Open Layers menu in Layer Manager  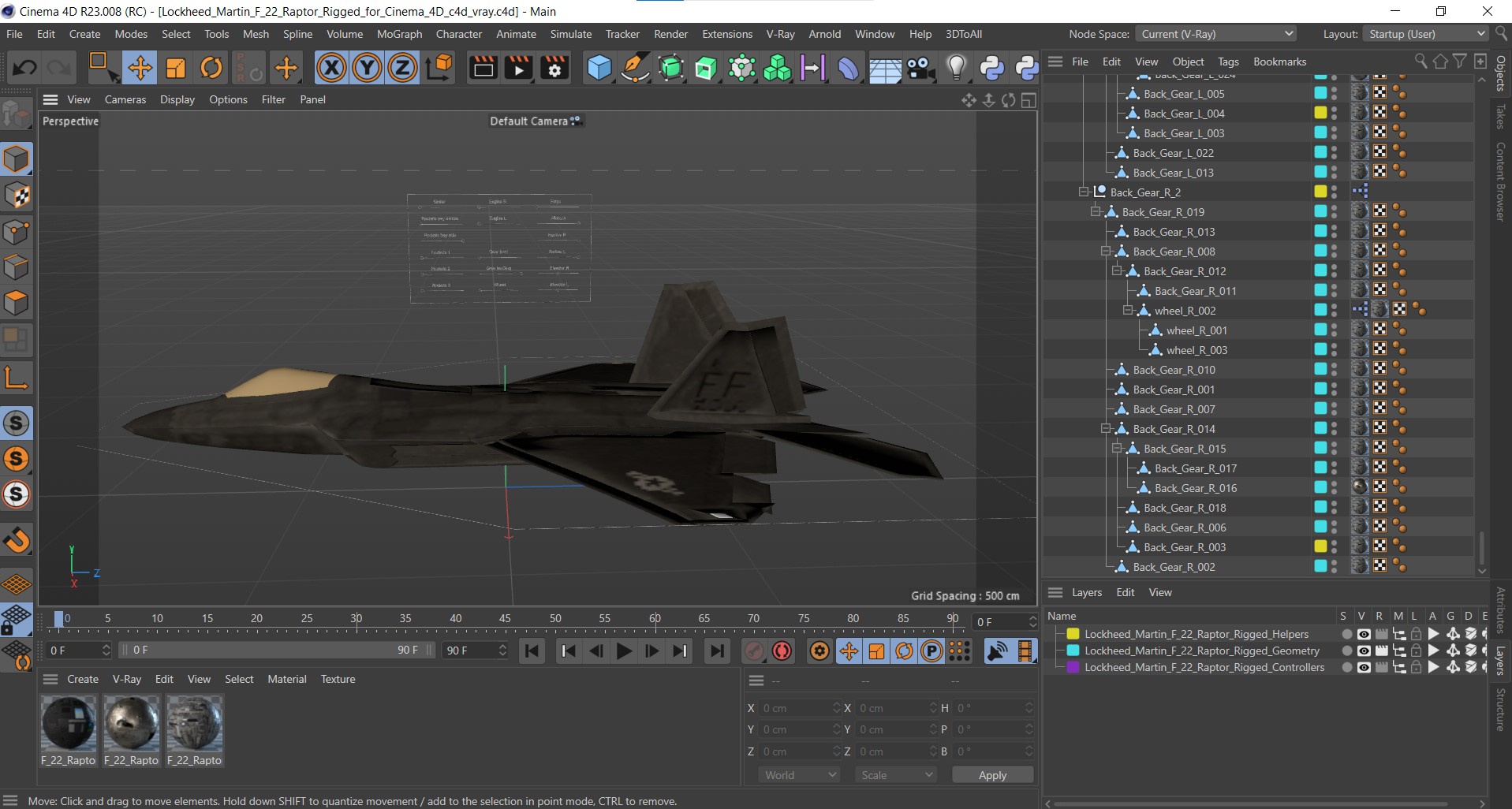pyautogui.click(x=1086, y=592)
